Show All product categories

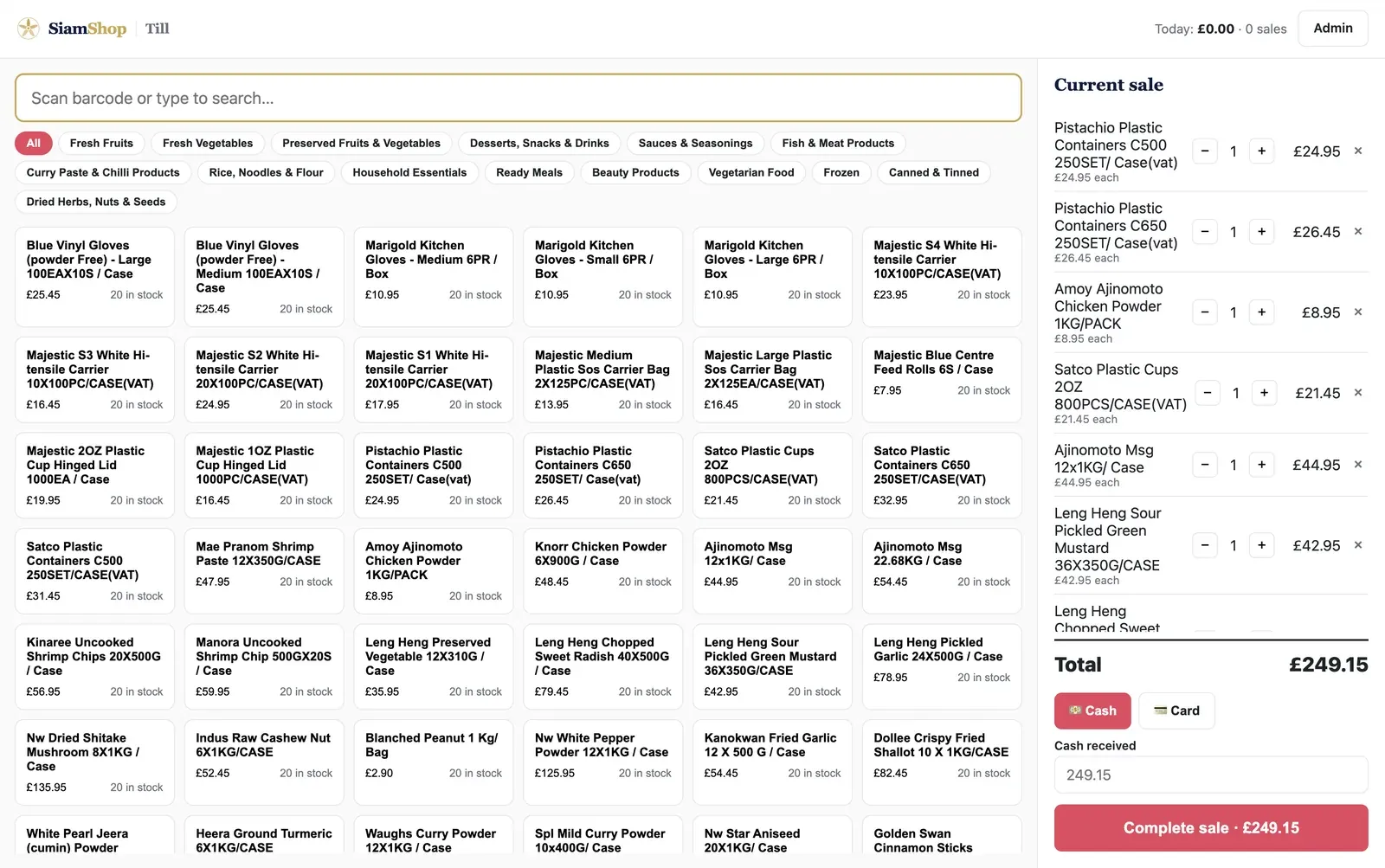(34, 144)
